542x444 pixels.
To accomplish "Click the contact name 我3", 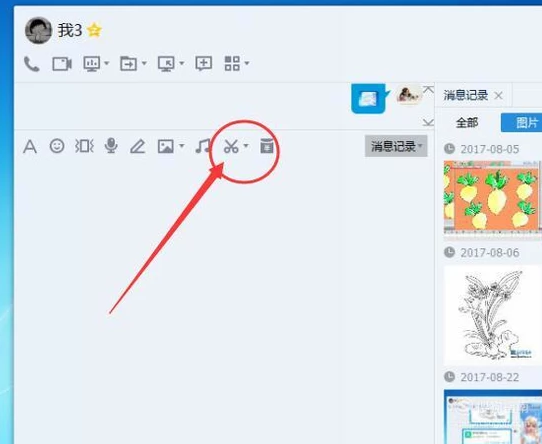I will 70,30.
